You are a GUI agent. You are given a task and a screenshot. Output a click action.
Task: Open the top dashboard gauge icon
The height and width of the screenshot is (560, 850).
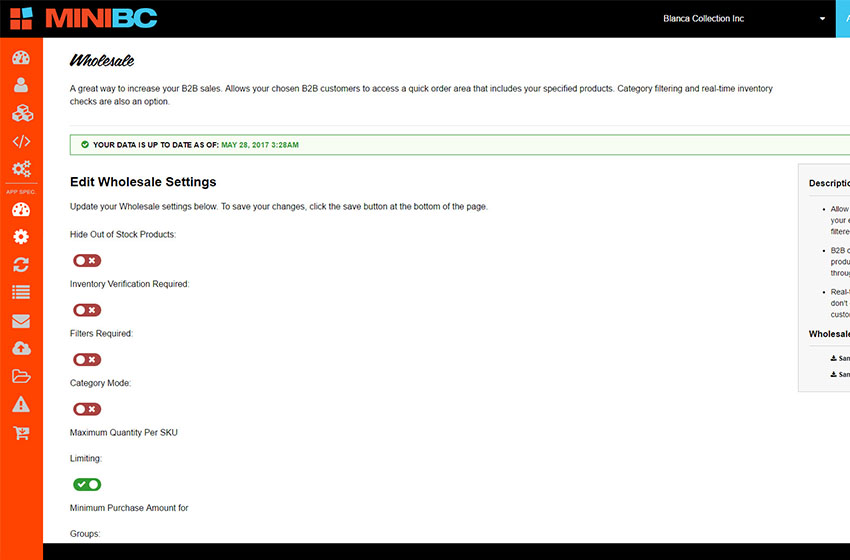tap(21, 57)
